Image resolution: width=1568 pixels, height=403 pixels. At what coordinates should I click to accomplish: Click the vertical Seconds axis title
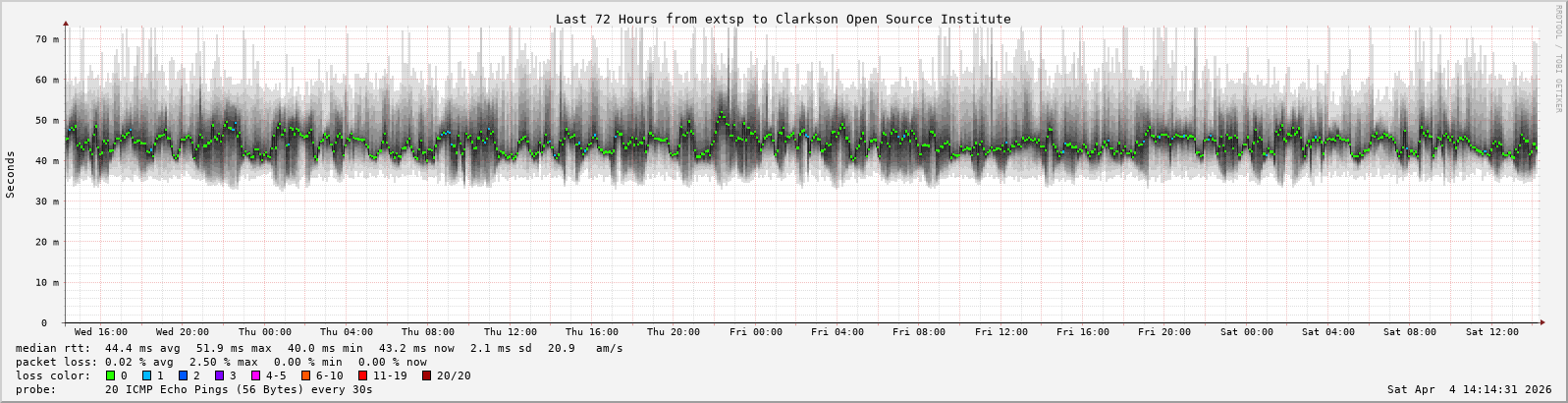[11, 174]
